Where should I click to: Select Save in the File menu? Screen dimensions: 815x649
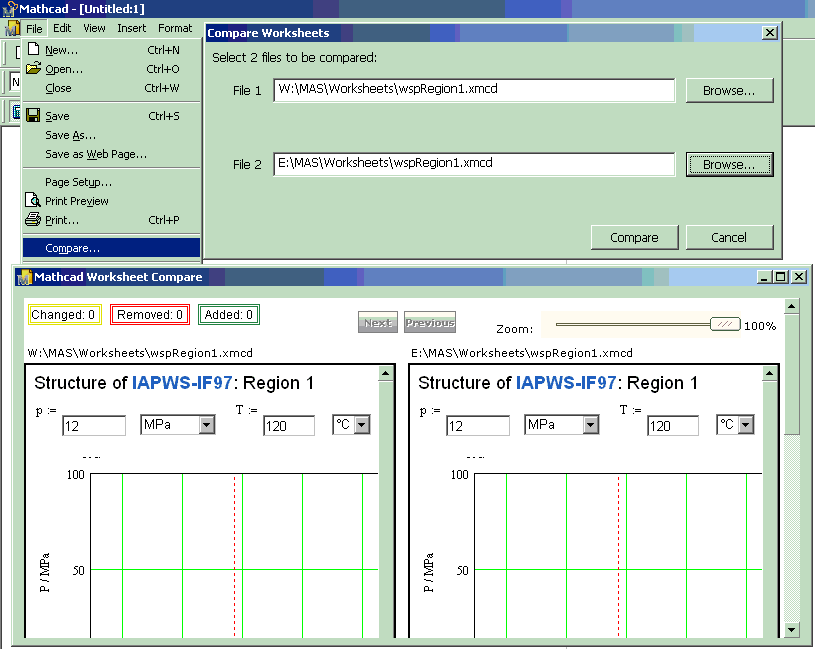[x=111, y=116]
